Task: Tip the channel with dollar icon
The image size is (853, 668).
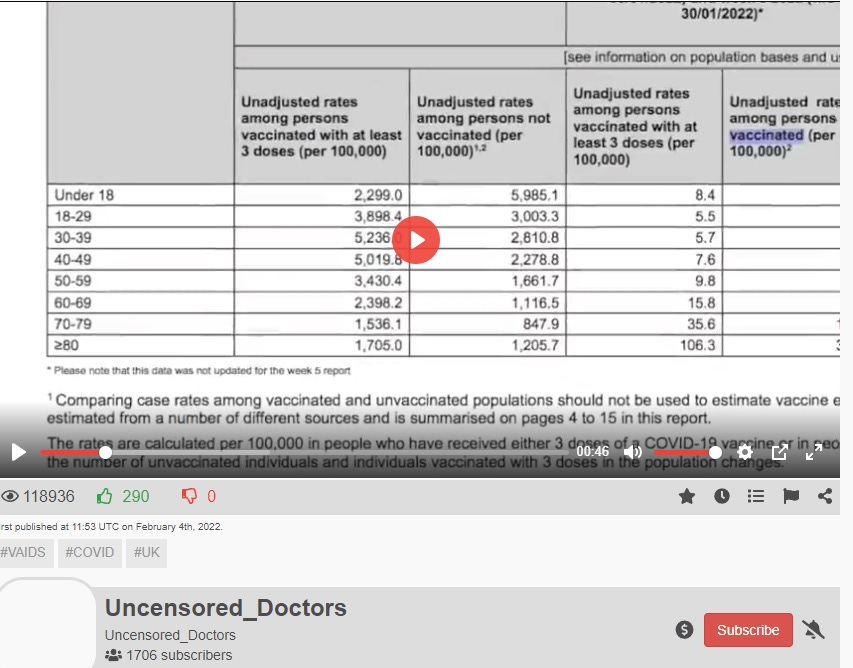Action: 684,630
